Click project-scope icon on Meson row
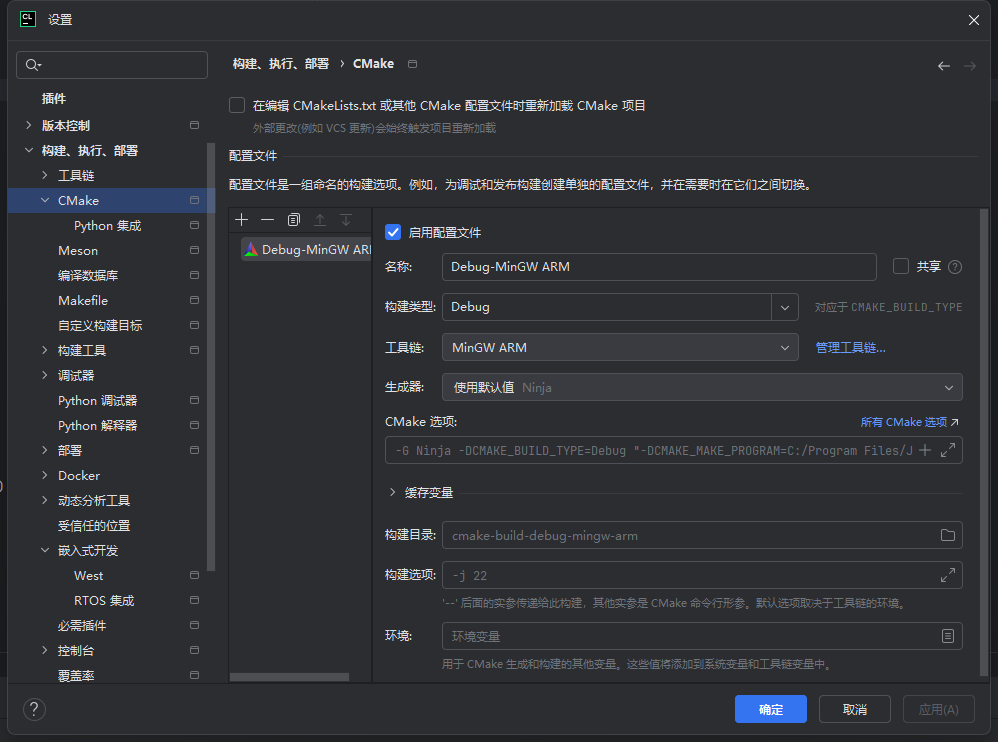This screenshot has width=998, height=742. click(194, 250)
